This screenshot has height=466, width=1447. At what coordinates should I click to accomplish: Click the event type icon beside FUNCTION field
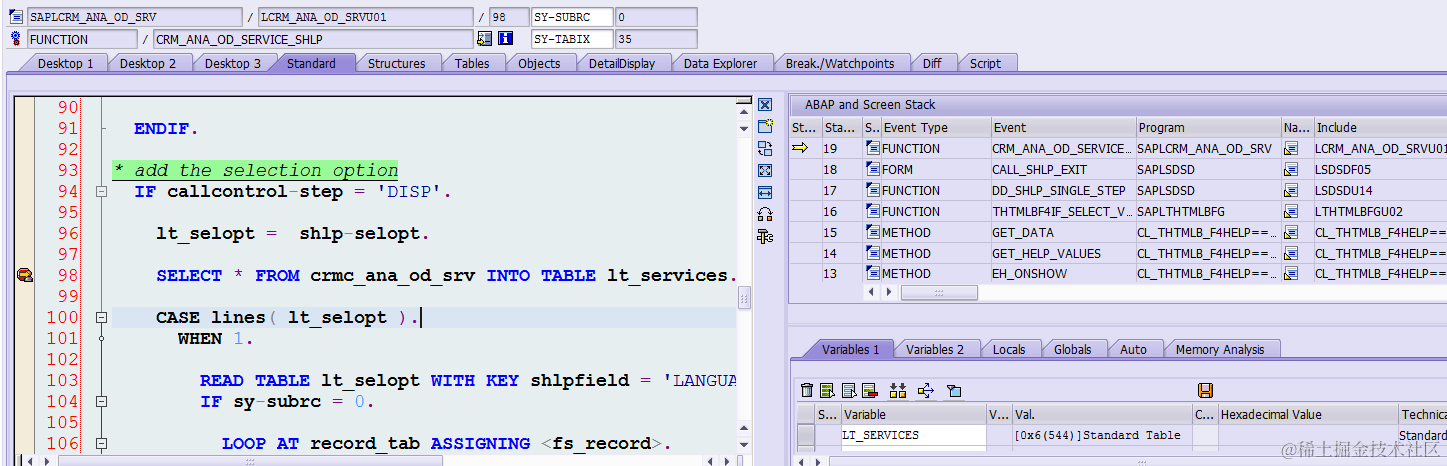point(16,39)
